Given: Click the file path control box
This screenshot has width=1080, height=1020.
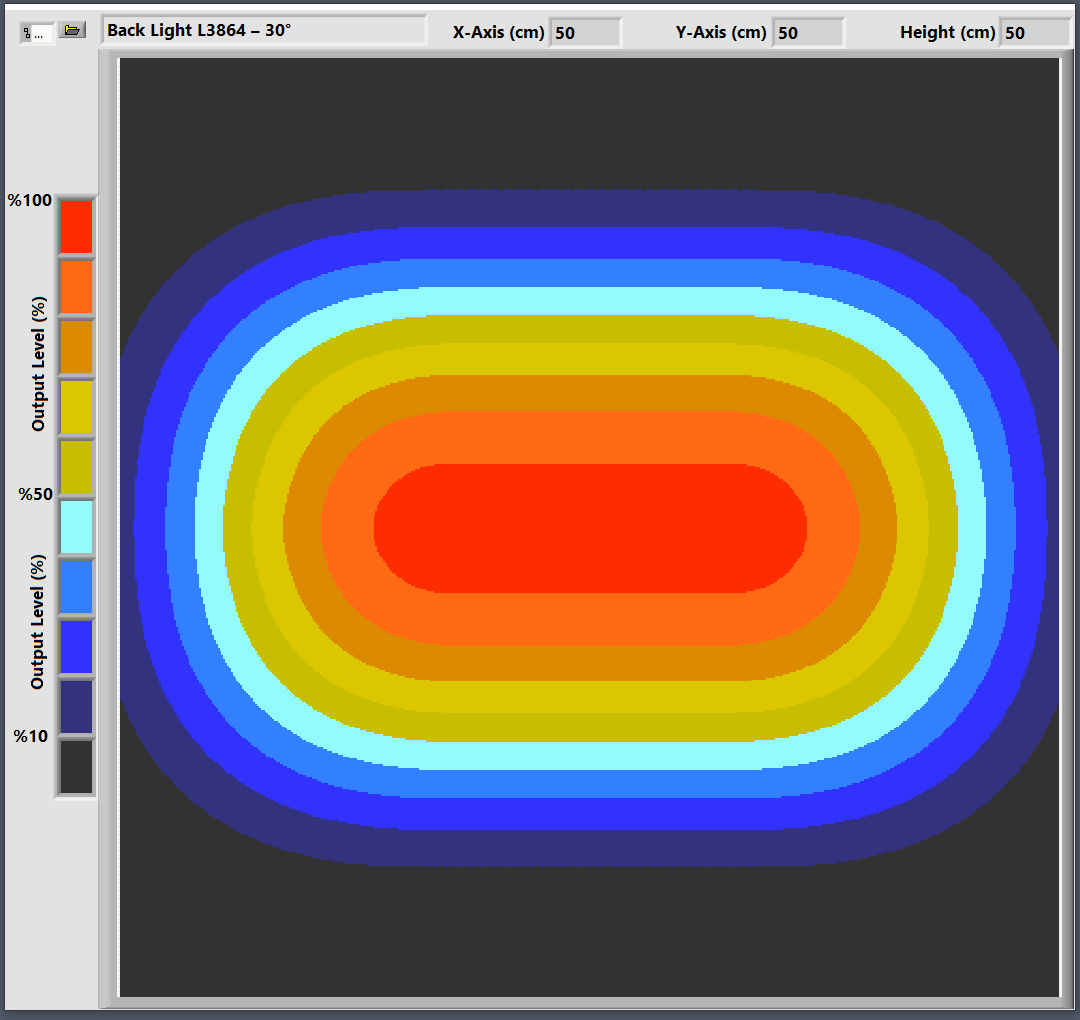Looking at the screenshot, I should pyautogui.click(x=37, y=33).
